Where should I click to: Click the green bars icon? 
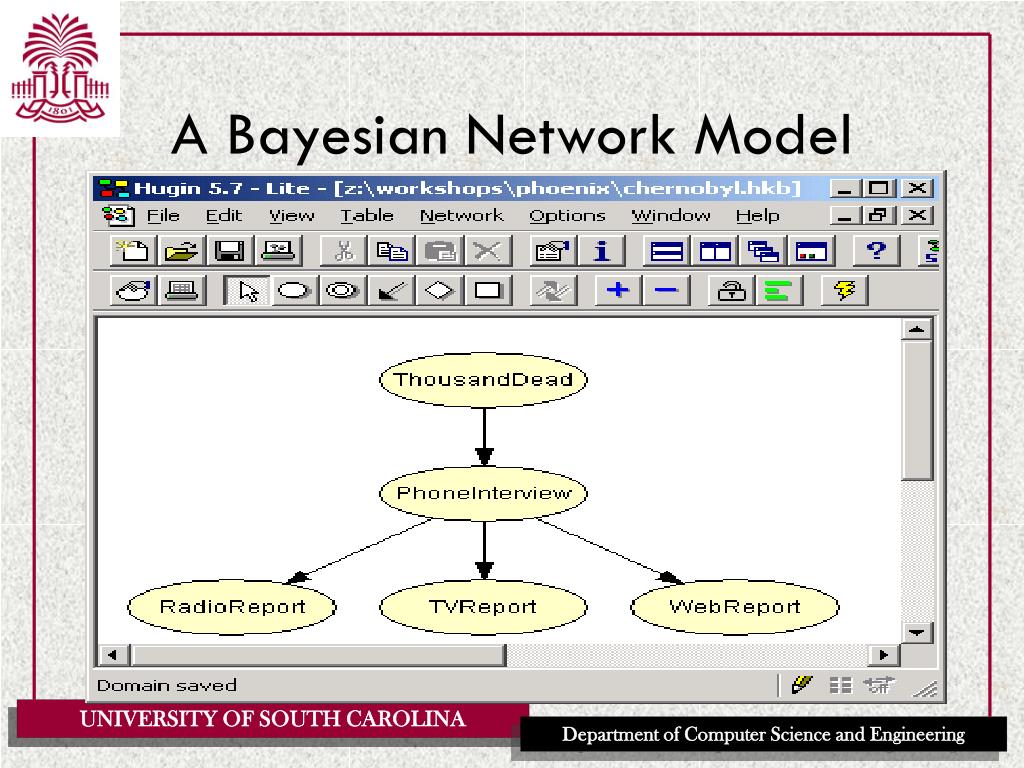point(778,291)
